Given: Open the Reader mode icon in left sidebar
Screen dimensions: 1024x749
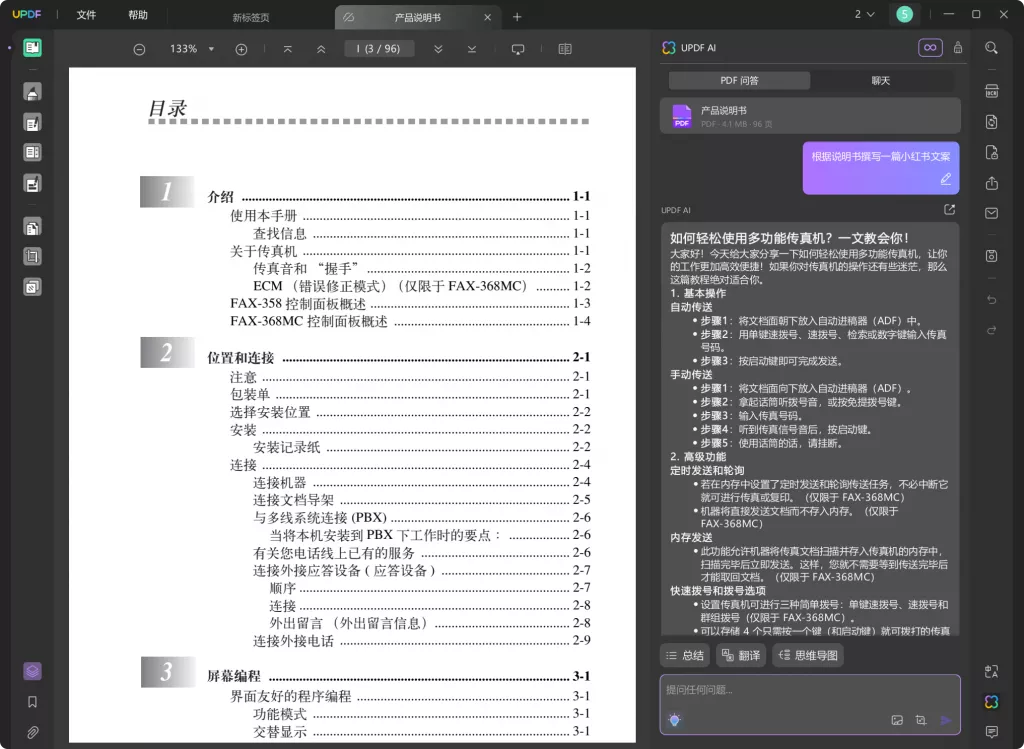Looking at the screenshot, I should (x=32, y=48).
